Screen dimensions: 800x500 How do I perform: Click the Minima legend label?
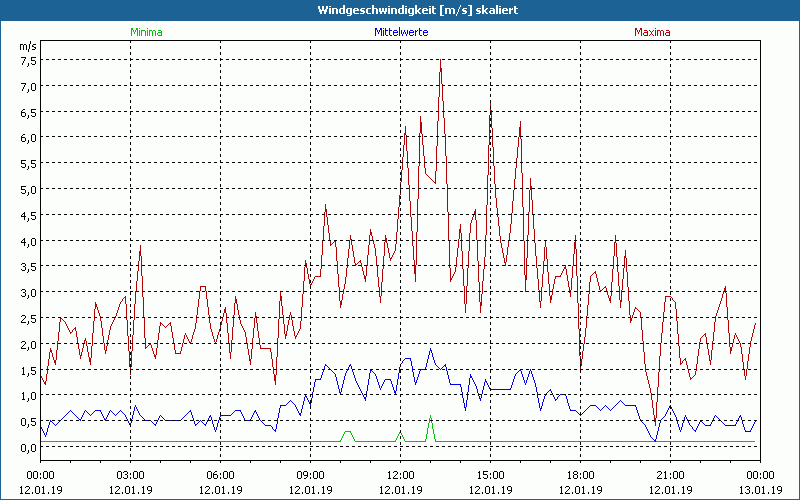coord(145,32)
